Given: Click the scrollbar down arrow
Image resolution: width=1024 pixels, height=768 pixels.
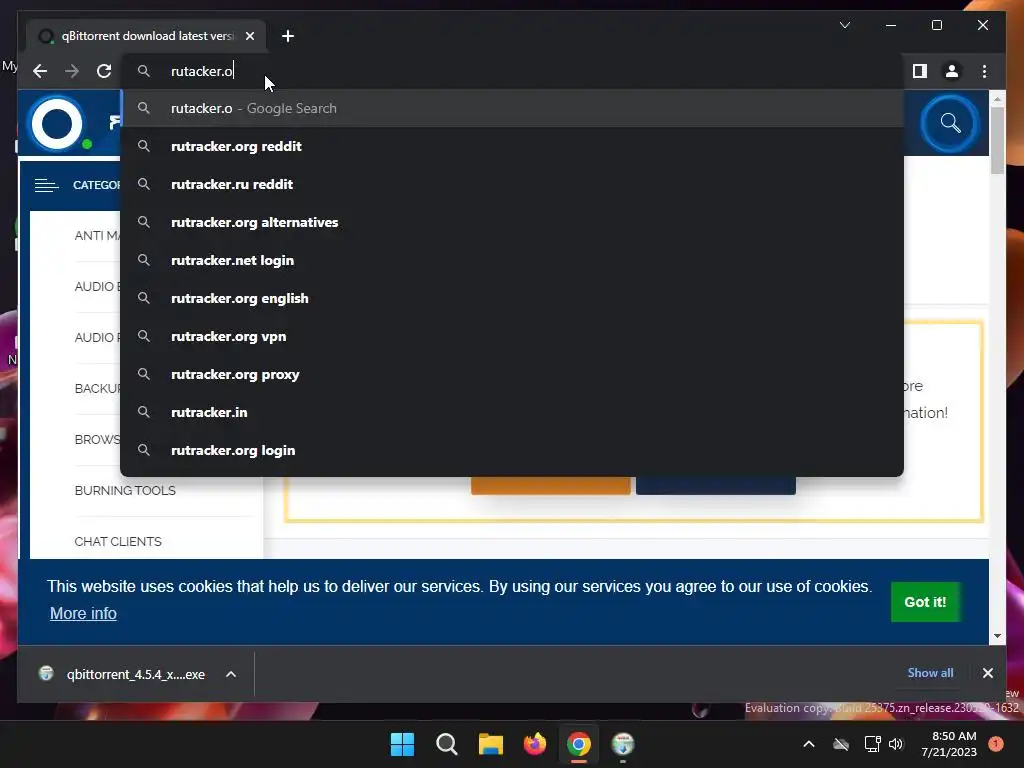Looking at the screenshot, I should pos(997,635).
